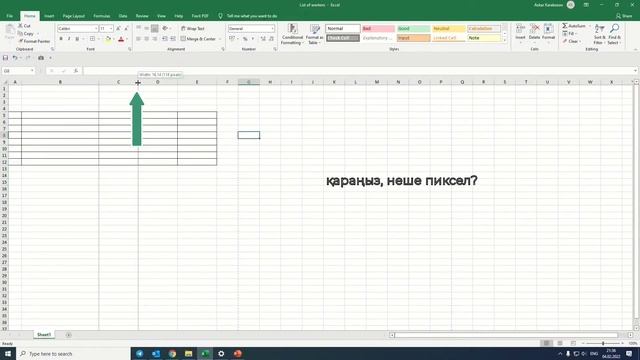Image resolution: width=640 pixels, height=360 pixels.
Task: Toggle Bold formatting
Action: pos(61,39)
